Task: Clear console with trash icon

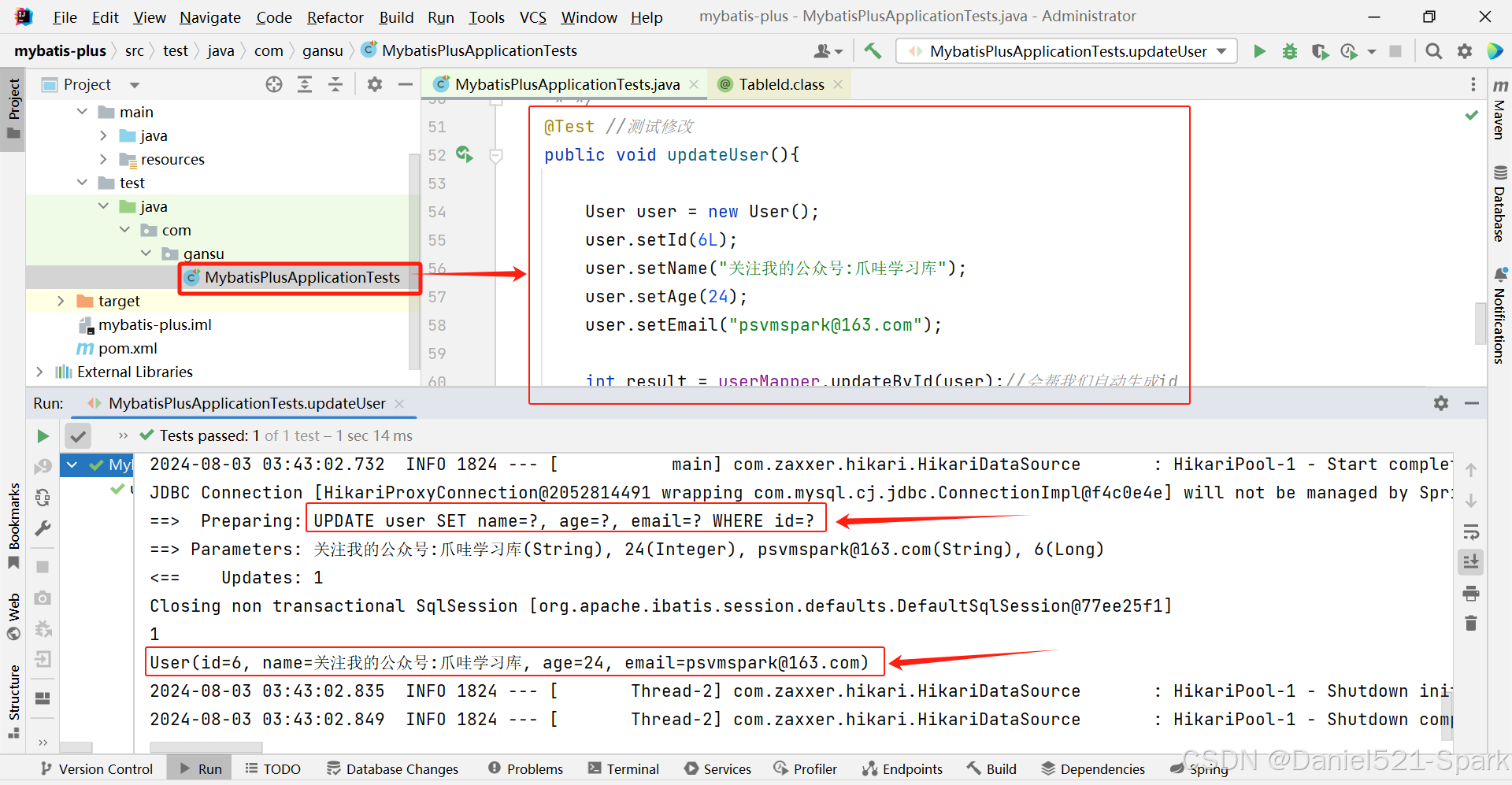Action: (1470, 624)
